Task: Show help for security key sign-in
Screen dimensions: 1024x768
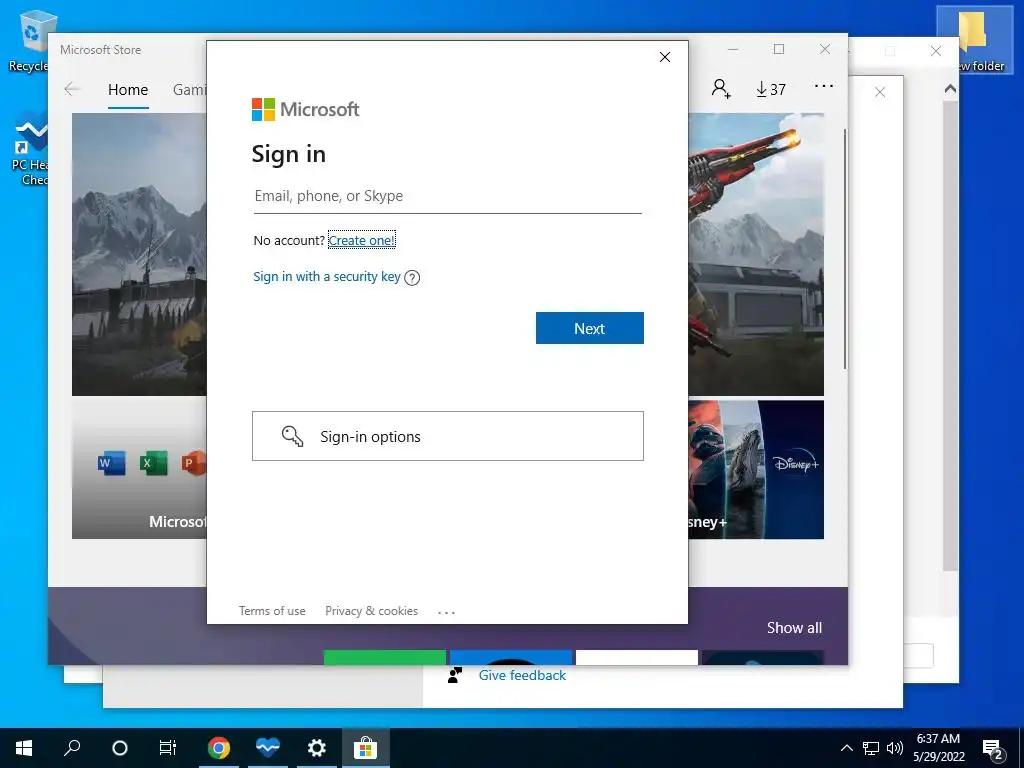Action: tap(412, 278)
